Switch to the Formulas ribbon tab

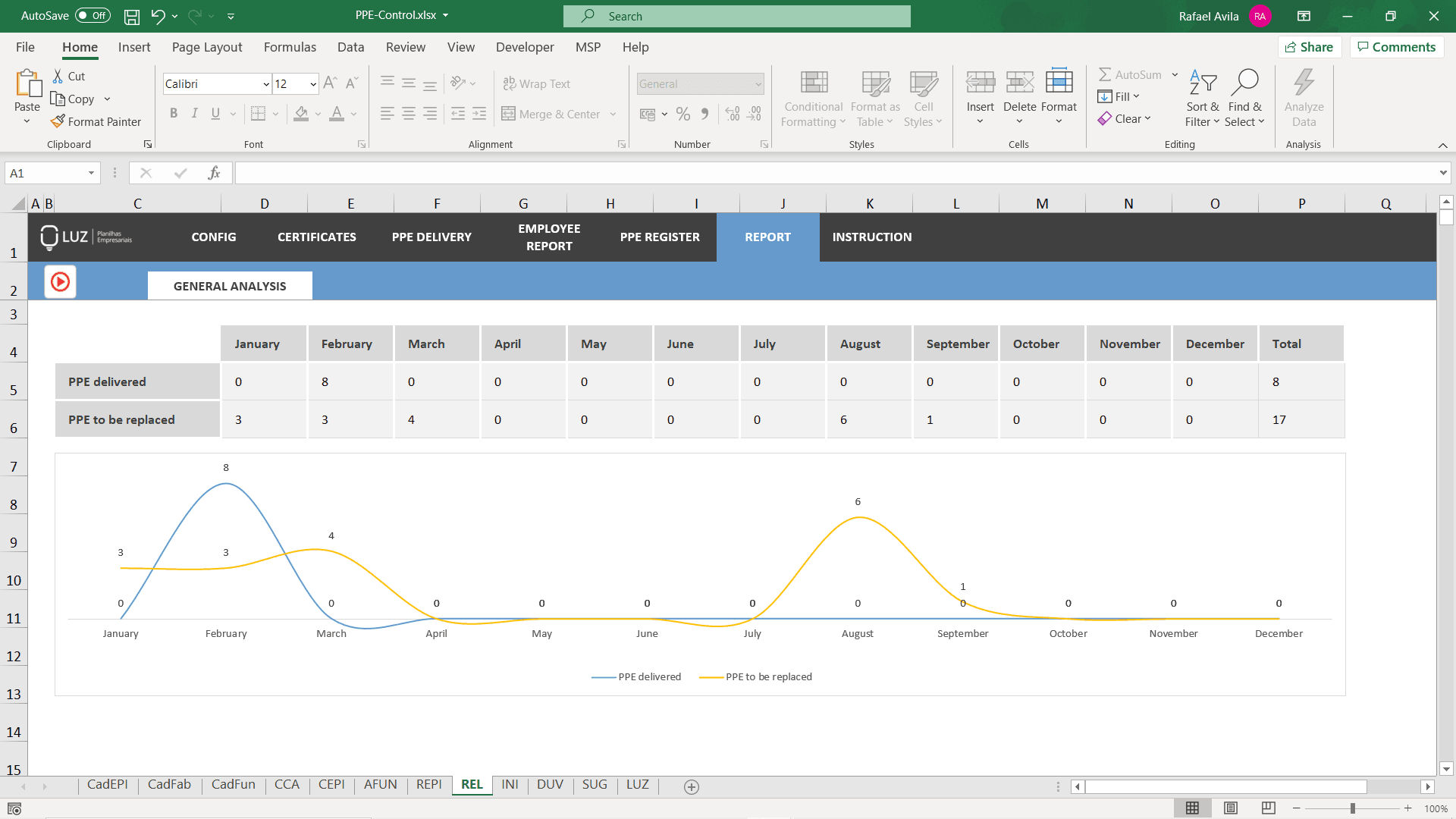[x=290, y=47]
